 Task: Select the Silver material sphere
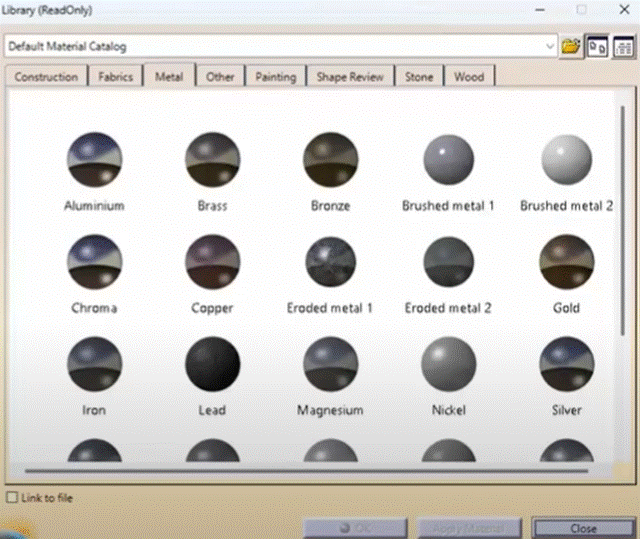coord(566,364)
